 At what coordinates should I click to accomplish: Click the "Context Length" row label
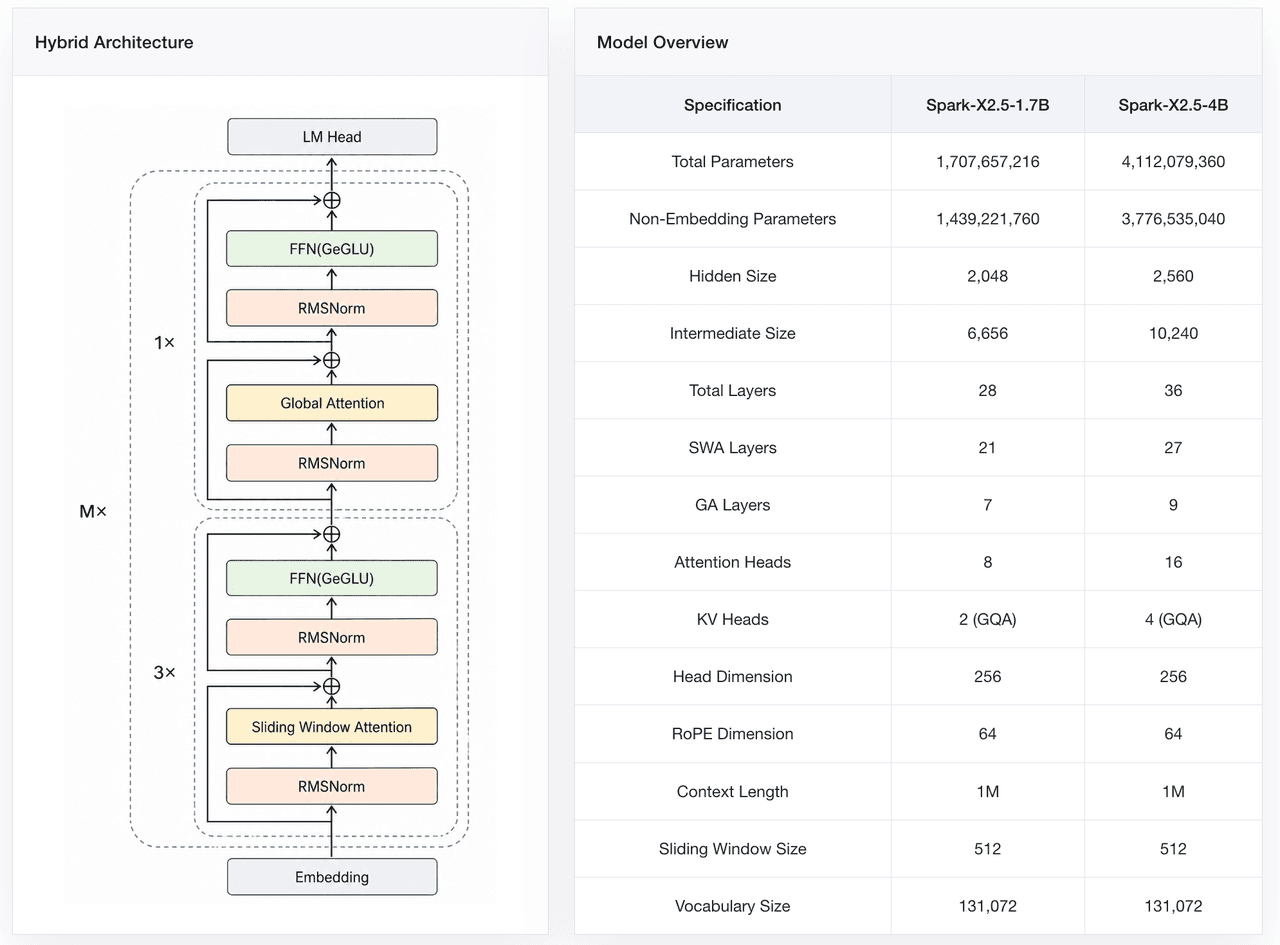coord(733,791)
